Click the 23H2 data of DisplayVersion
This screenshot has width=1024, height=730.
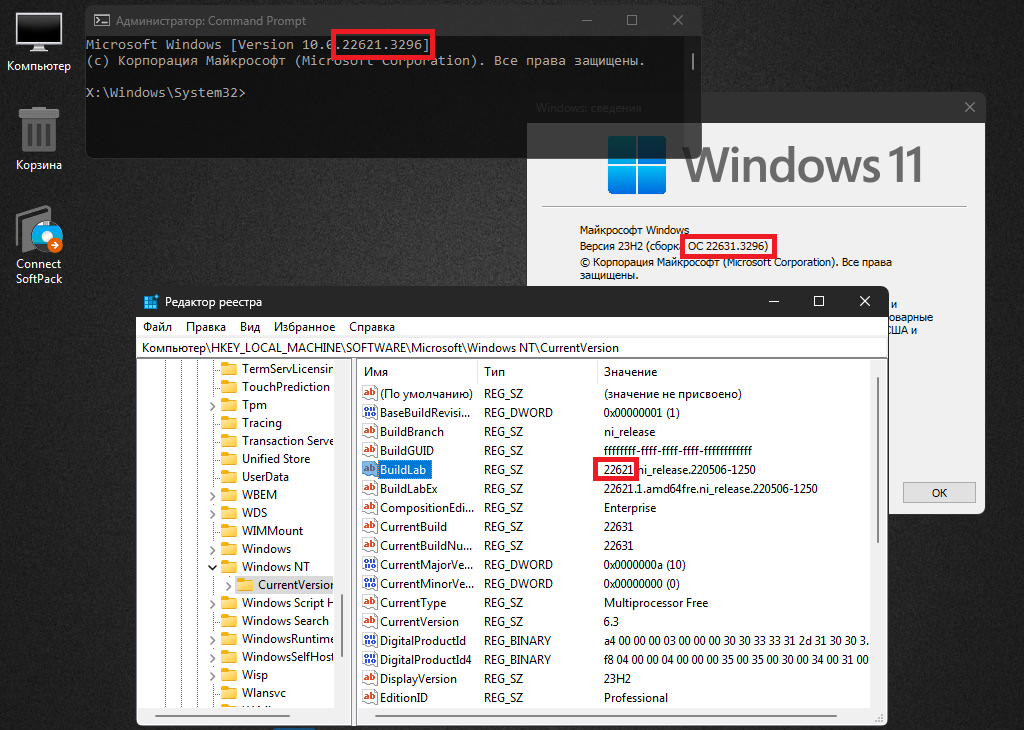point(617,678)
